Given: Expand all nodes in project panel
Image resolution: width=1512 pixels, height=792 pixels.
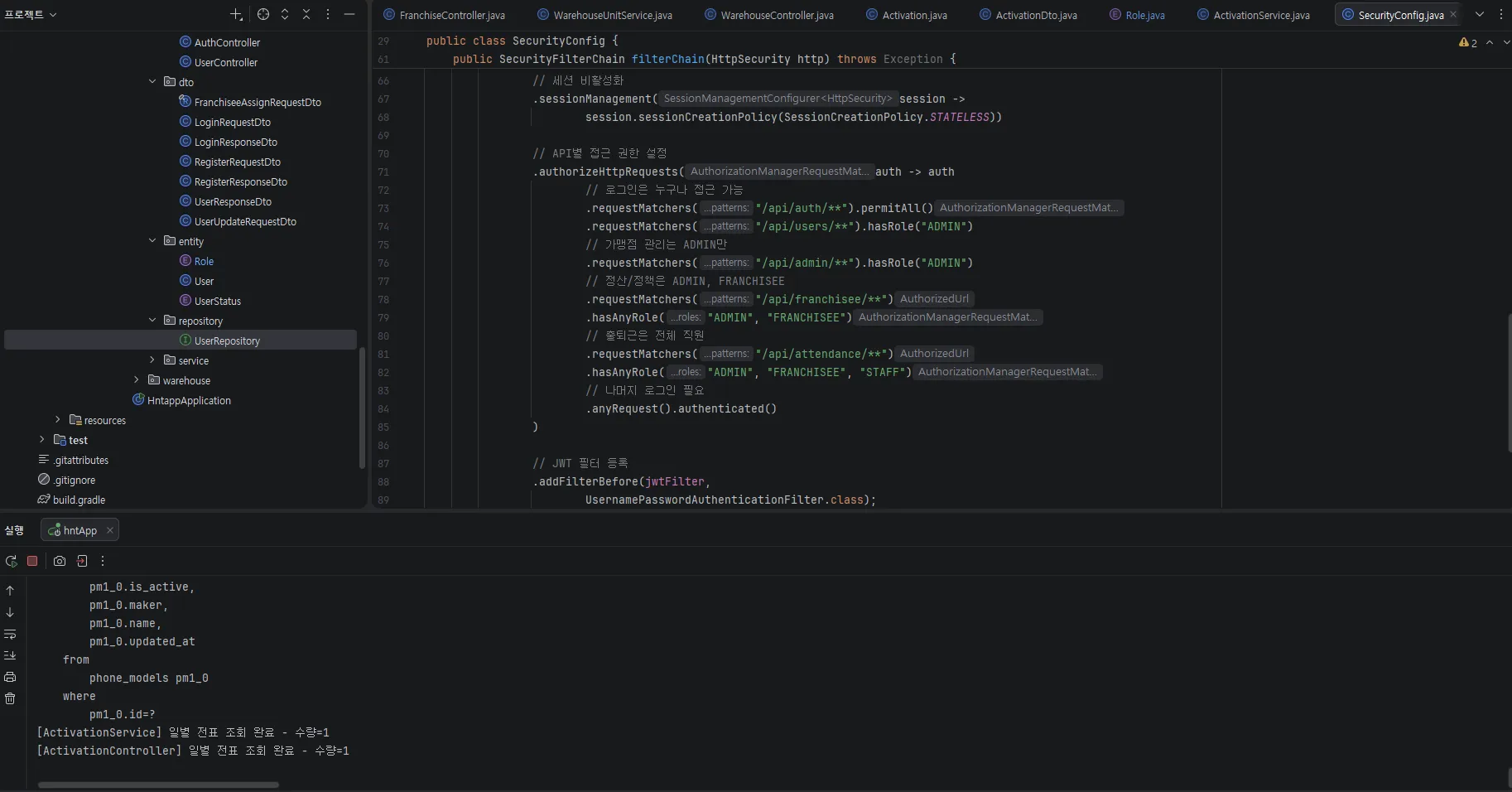Looking at the screenshot, I should [x=285, y=14].
